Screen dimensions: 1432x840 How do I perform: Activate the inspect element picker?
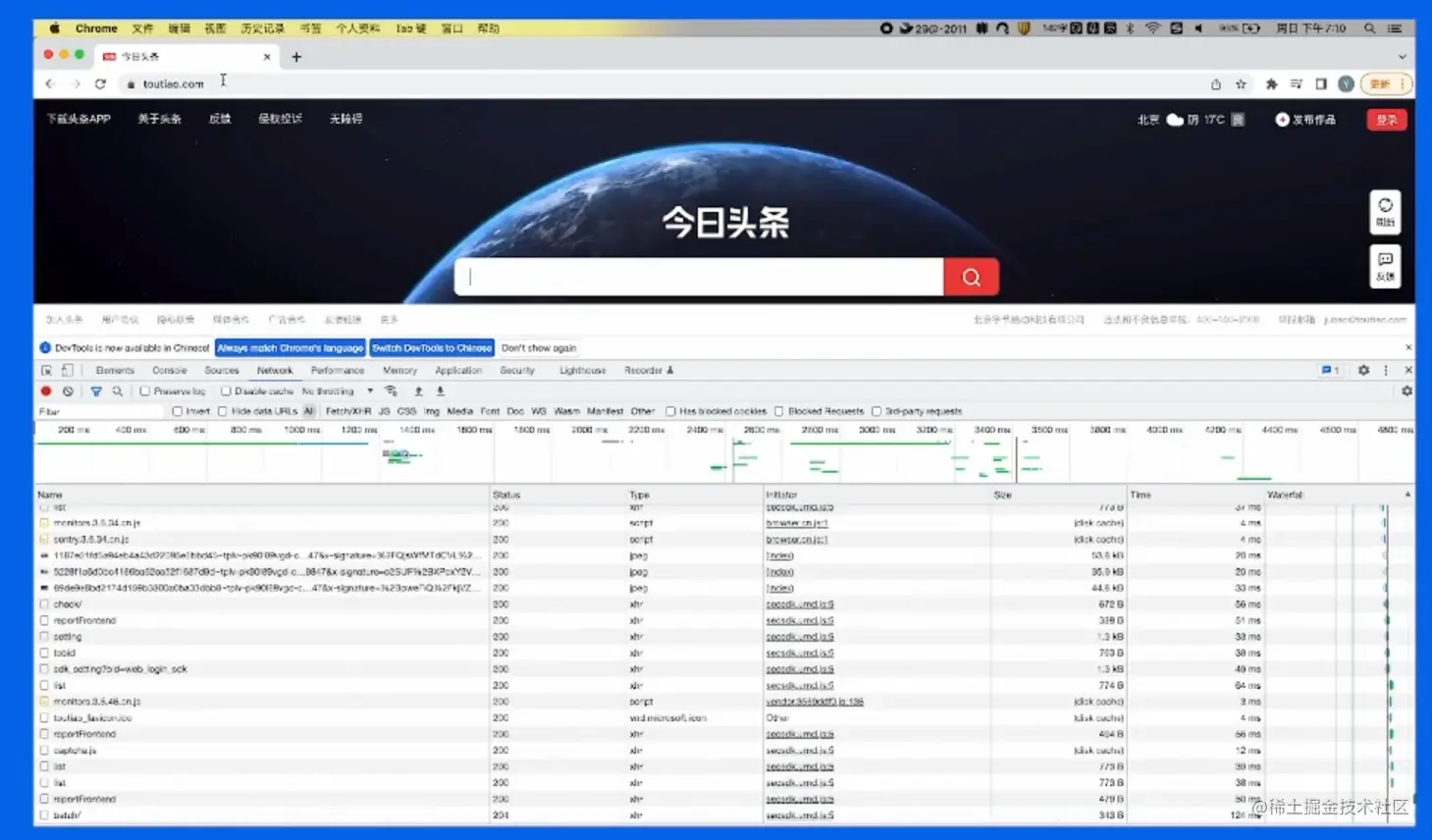pyautogui.click(x=46, y=371)
